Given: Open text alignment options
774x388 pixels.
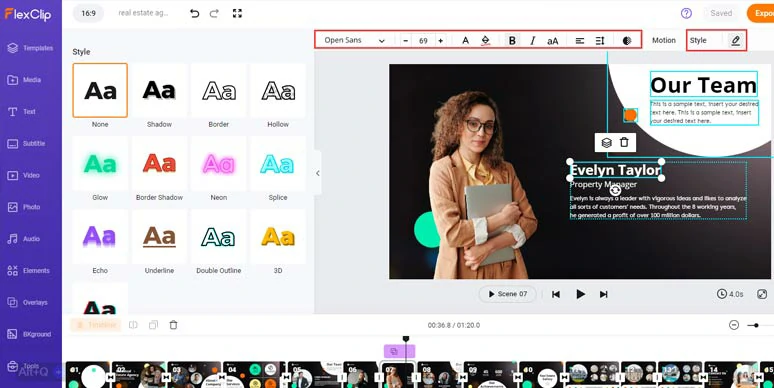Looking at the screenshot, I should click(x=580, y=41).
